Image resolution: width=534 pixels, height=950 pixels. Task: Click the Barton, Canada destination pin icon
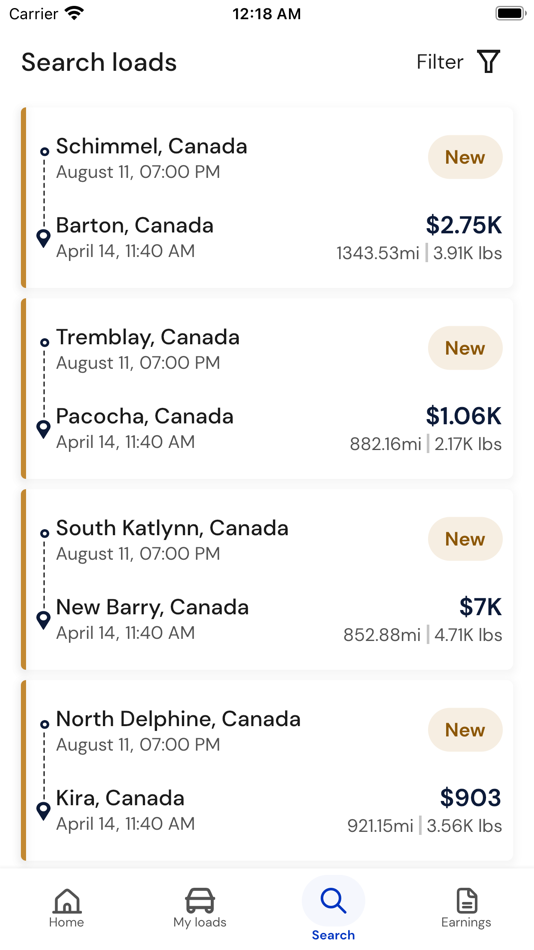43,238
